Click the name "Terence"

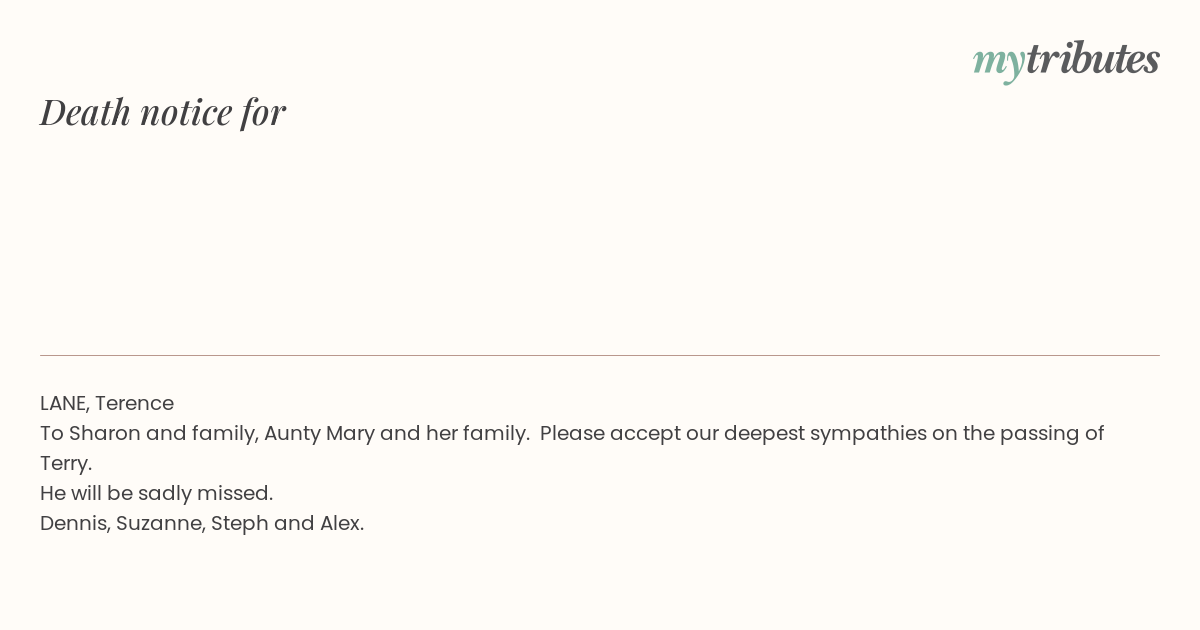click(x=134, y=403)
